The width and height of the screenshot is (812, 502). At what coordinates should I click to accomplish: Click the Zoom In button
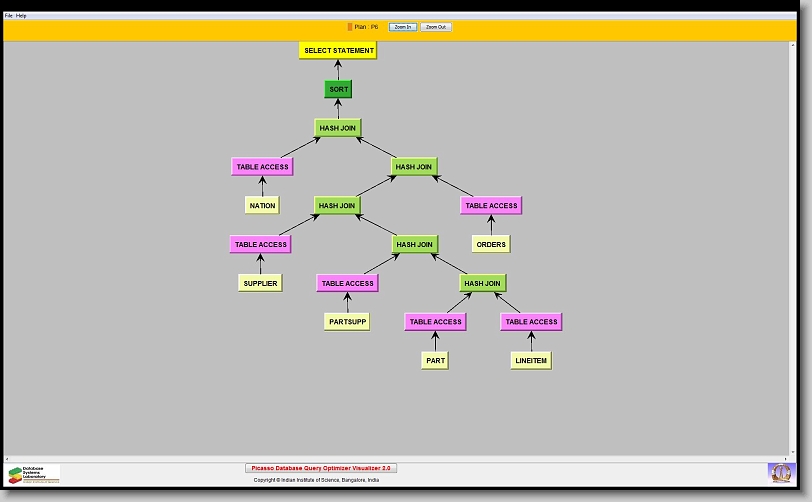402,27
